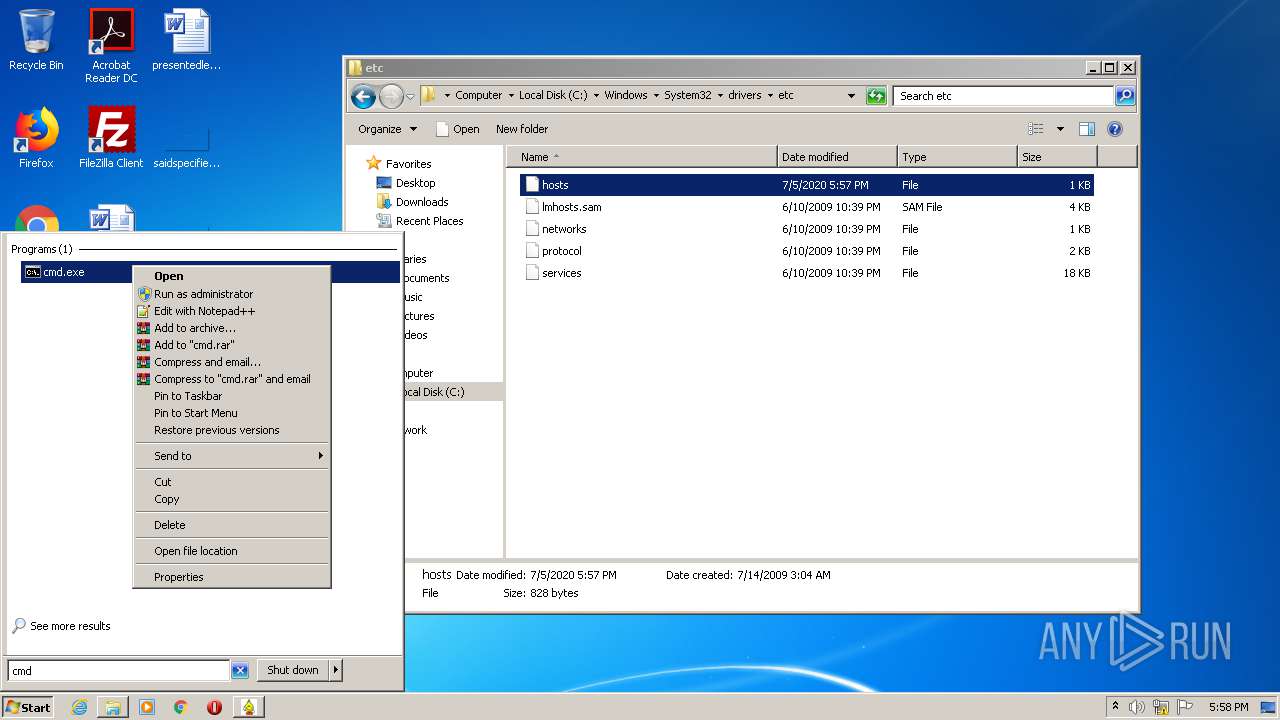
Task: Open Opera from the taskbar
Action: click(x=214, y=707)
